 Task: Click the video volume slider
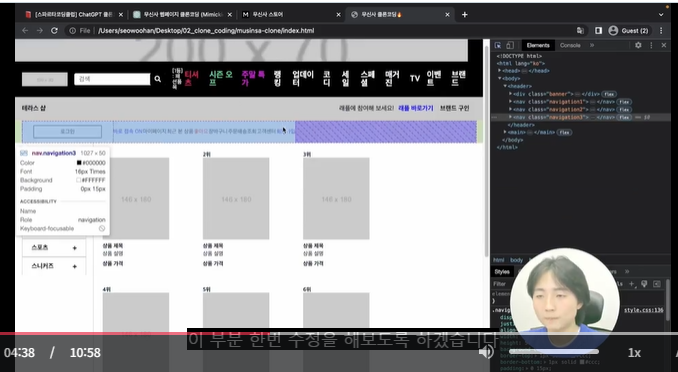click(x=553, y=352)
